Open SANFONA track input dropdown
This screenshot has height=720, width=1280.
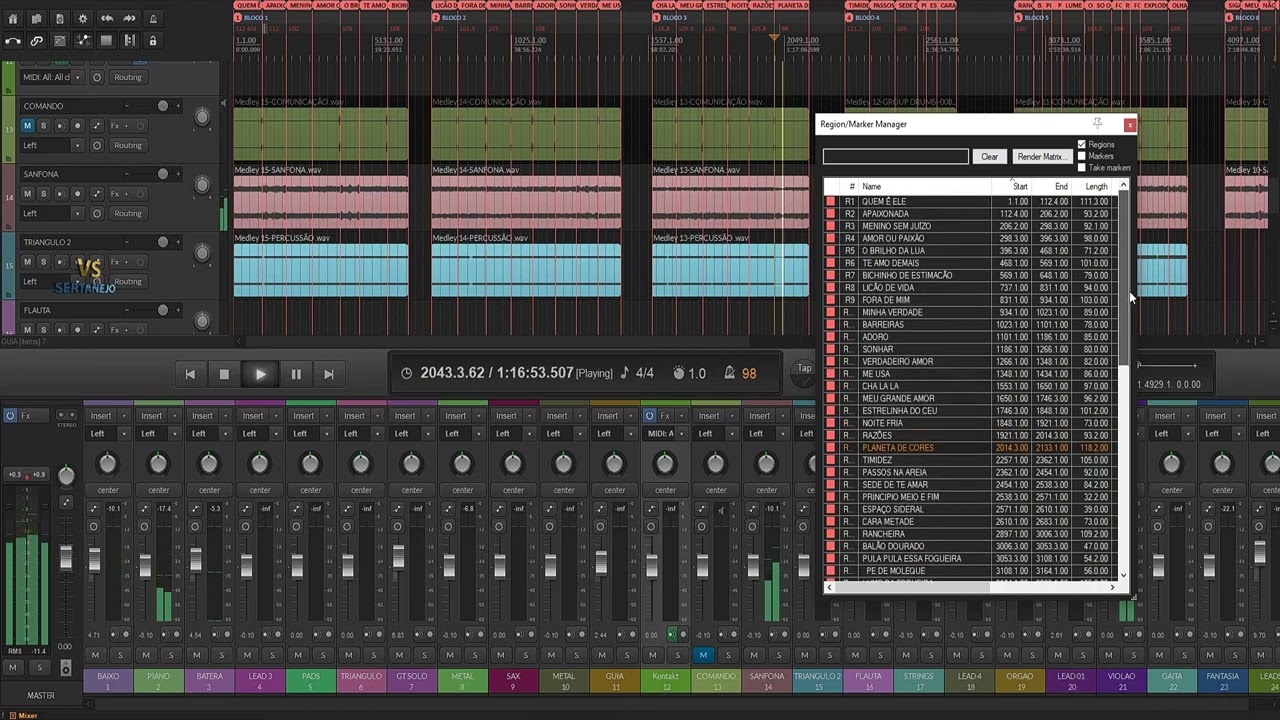coord(52,213)
